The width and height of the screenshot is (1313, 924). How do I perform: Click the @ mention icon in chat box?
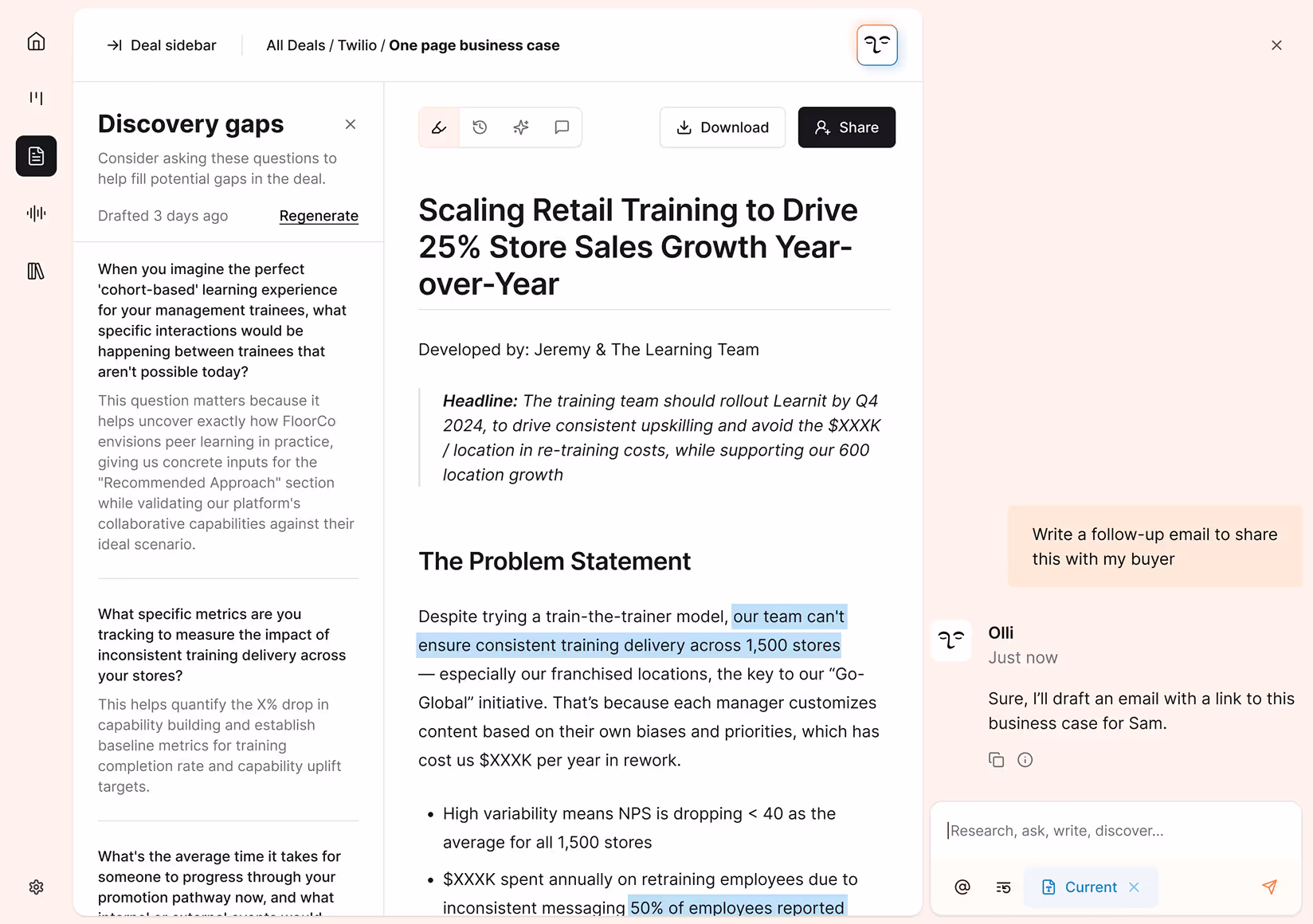[x=962, y=887]
